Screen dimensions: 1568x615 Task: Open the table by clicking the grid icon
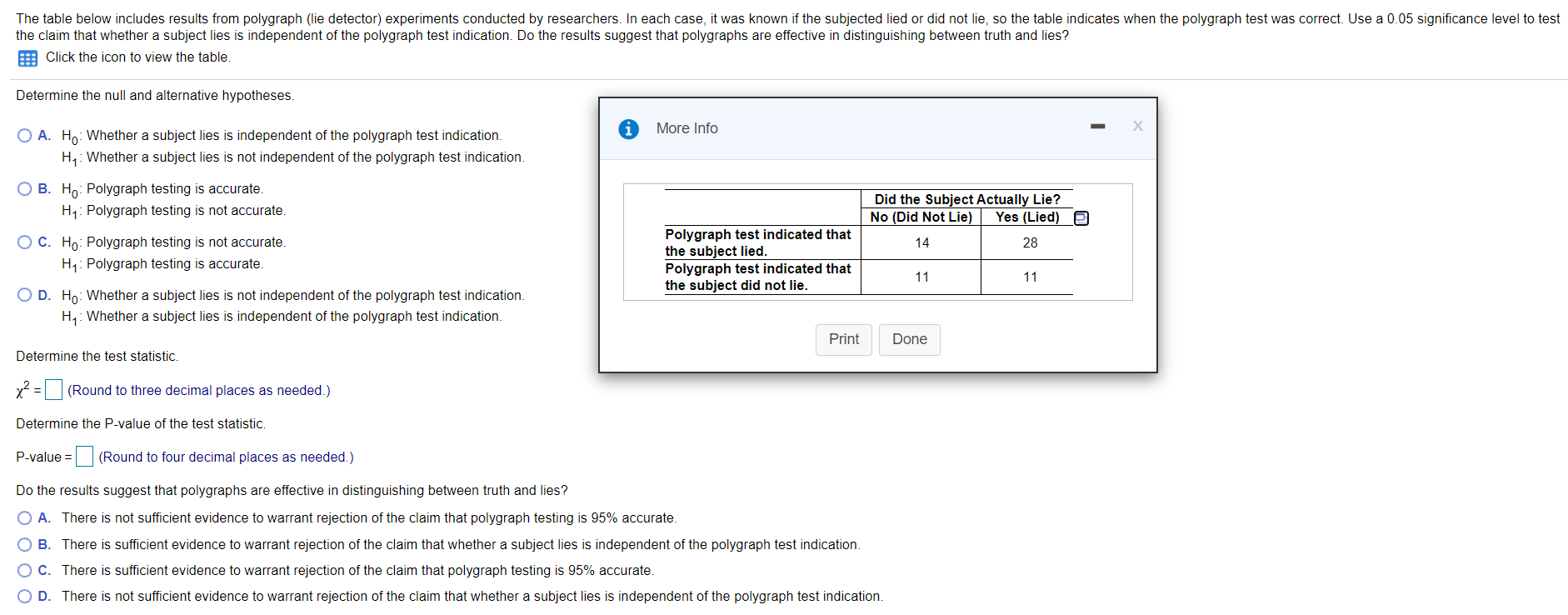pos(27,57)
